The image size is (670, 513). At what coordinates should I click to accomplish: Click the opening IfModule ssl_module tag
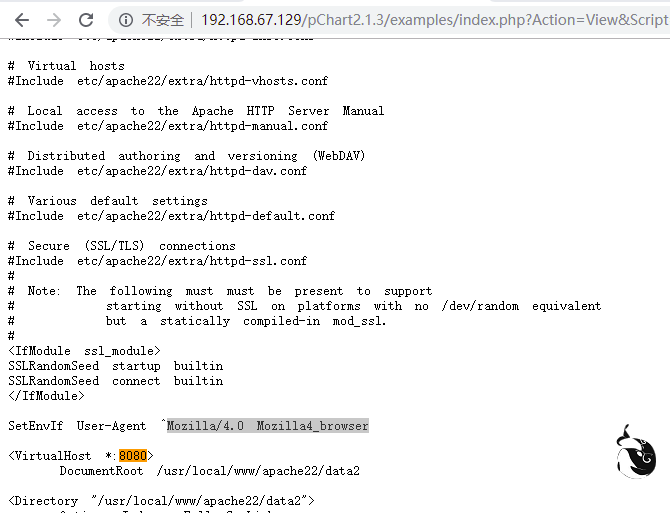(x=84, y=351)
